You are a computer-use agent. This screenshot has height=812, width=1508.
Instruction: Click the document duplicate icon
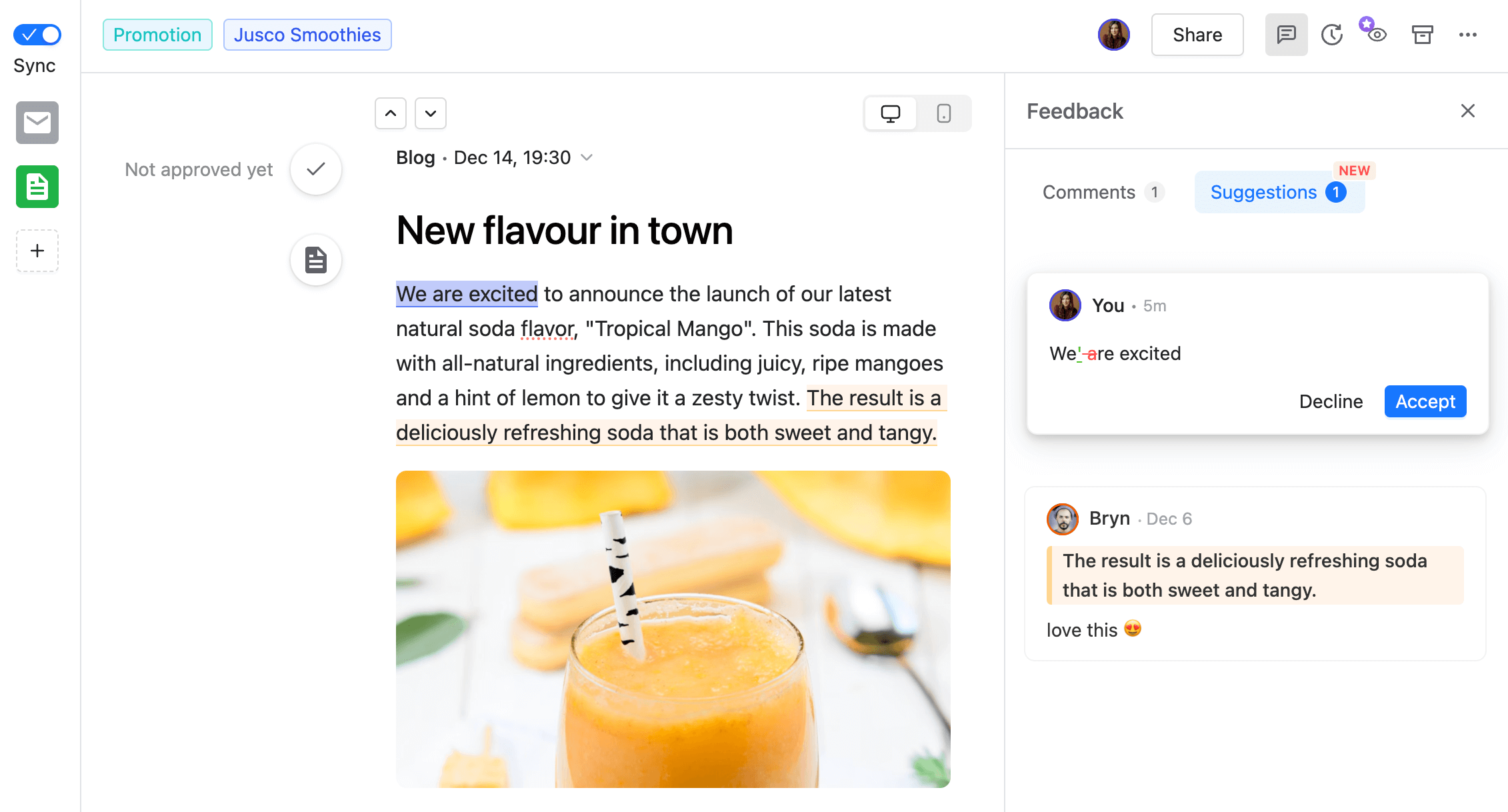pos(316,260)
